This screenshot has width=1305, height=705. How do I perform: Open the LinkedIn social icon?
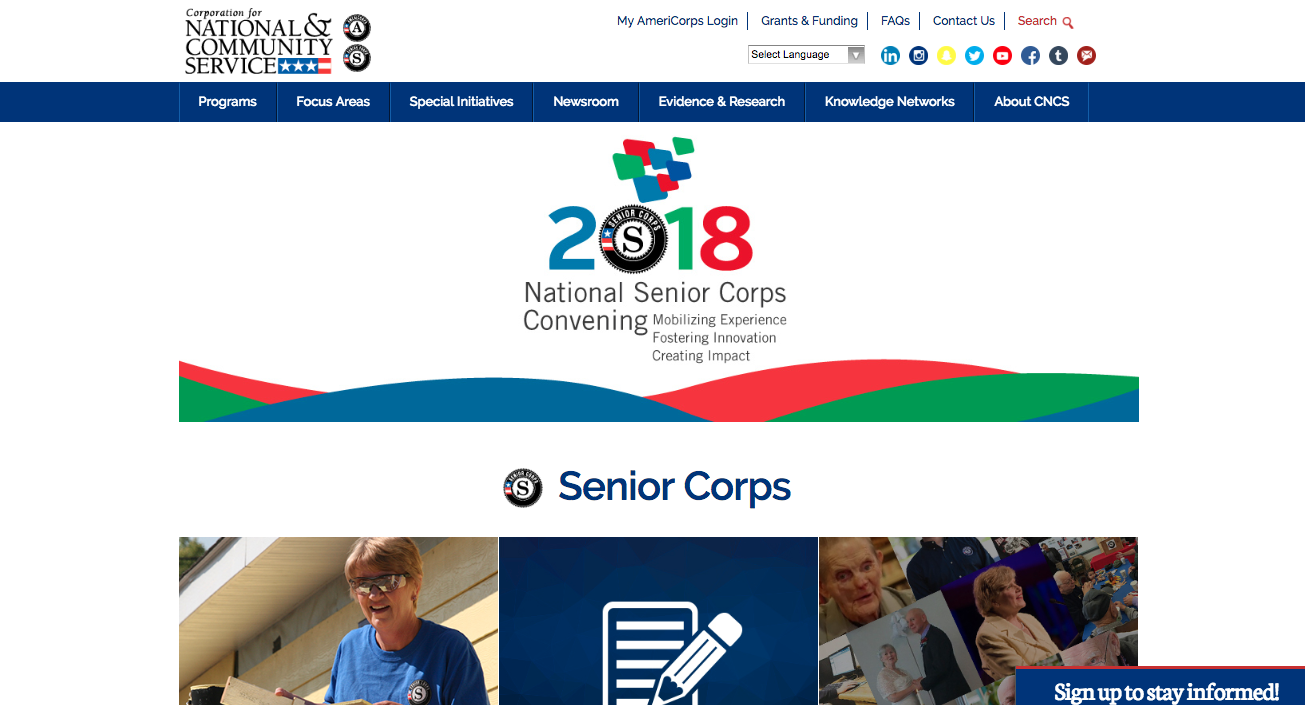890,56
